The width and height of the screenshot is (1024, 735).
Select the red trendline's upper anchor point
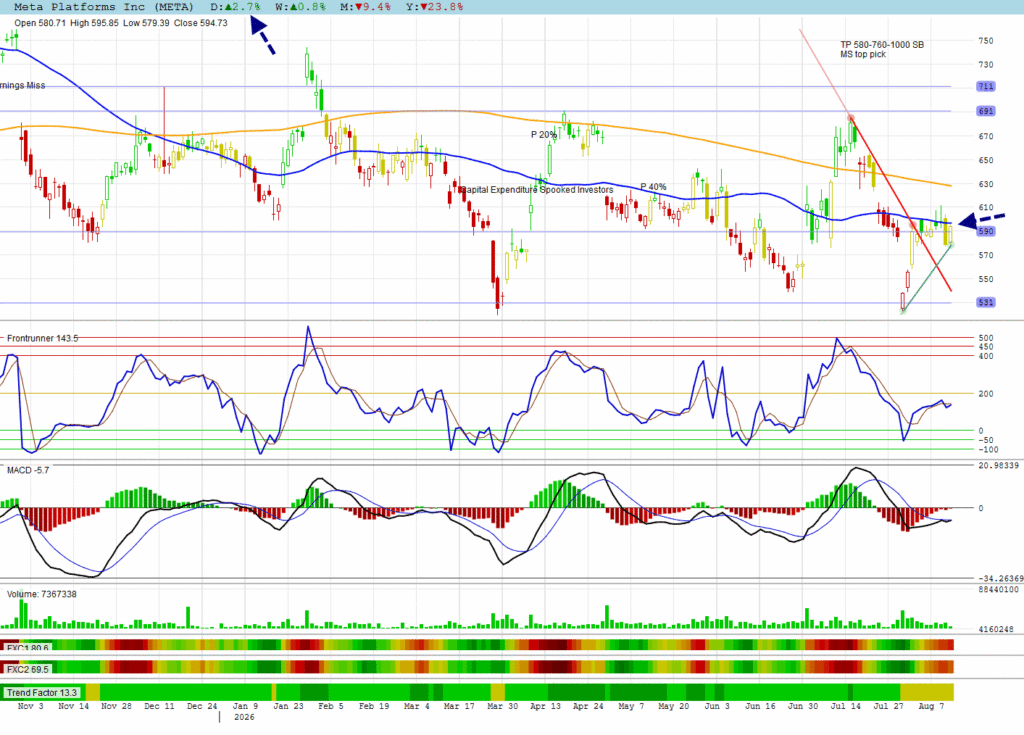pyautogui.click(x=851, y=118)
